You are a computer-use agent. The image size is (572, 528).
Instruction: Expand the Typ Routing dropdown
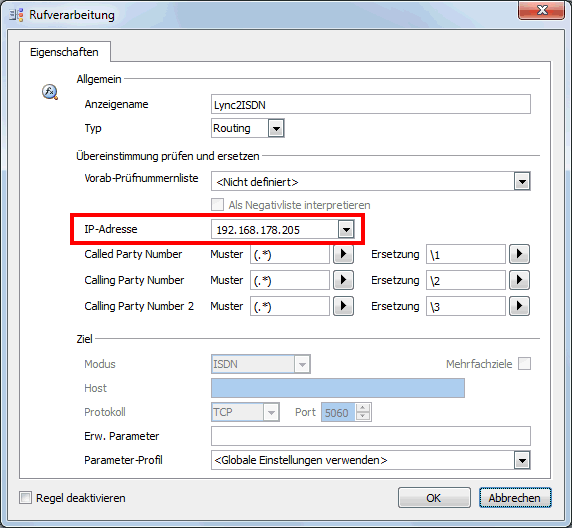[276, 128]
